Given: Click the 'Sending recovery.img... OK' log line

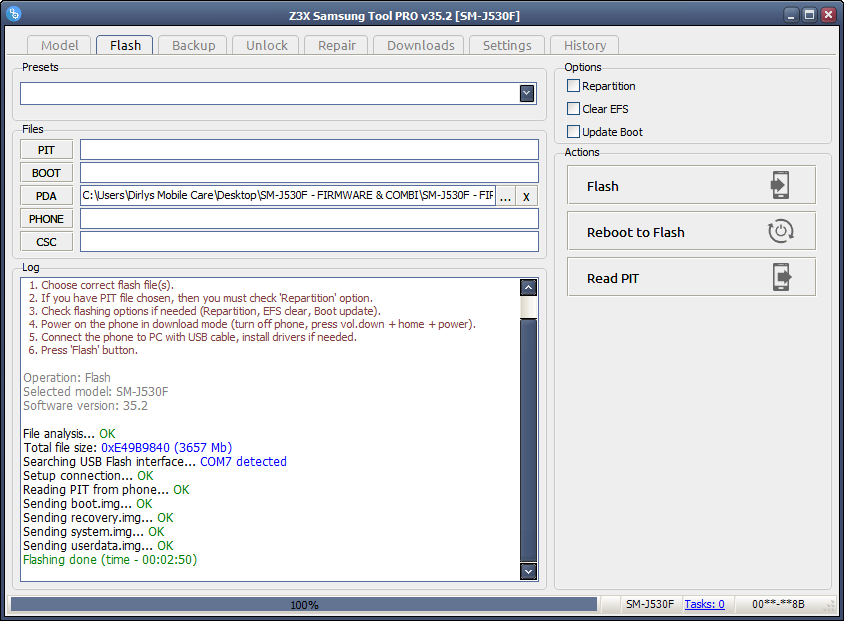Looking at the screenshot, I should [x=98, y=518].
